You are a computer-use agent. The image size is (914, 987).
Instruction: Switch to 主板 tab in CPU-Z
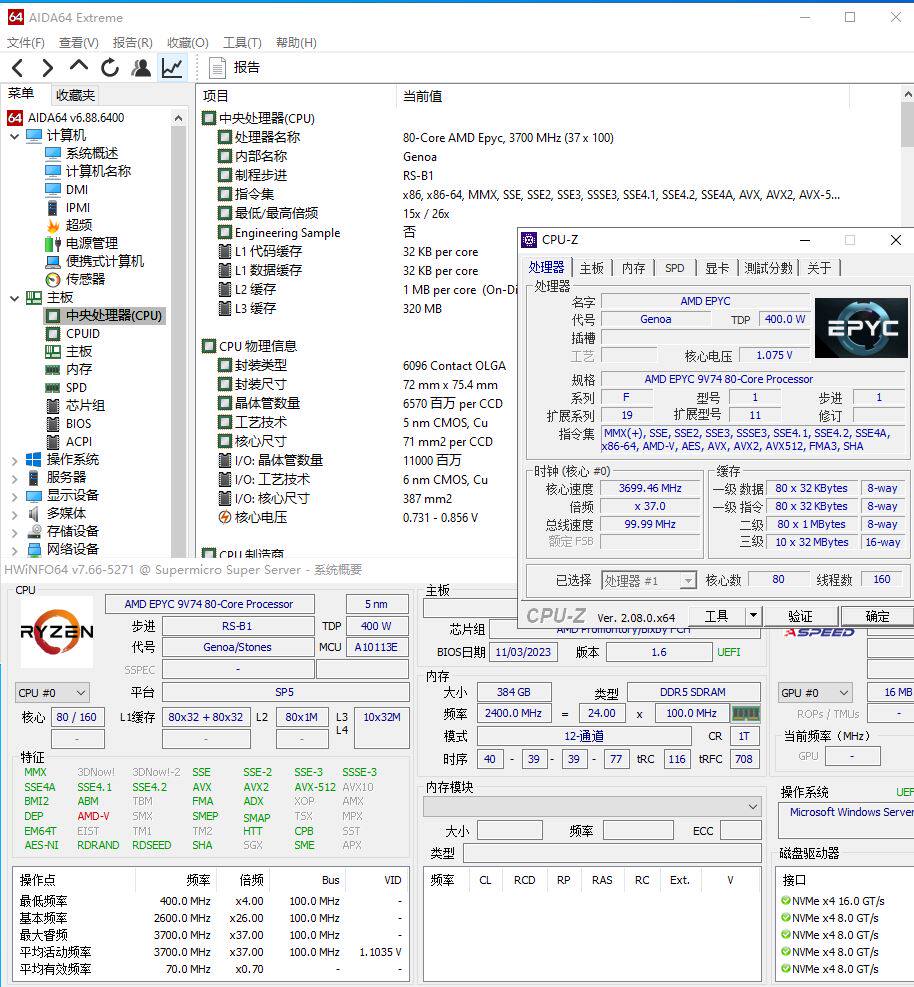[592, 268]
